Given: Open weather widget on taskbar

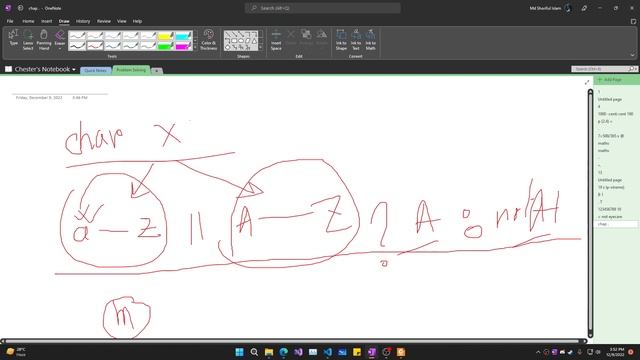Looking at the screenshot, I should tap(16, 352).
